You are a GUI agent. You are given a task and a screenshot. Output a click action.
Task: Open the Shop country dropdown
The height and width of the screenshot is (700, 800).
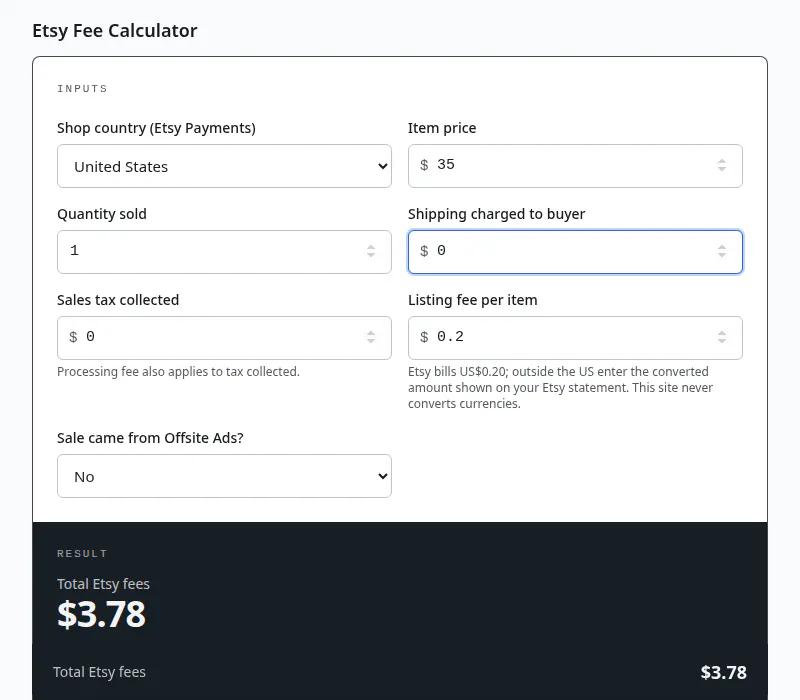(224, 166)
